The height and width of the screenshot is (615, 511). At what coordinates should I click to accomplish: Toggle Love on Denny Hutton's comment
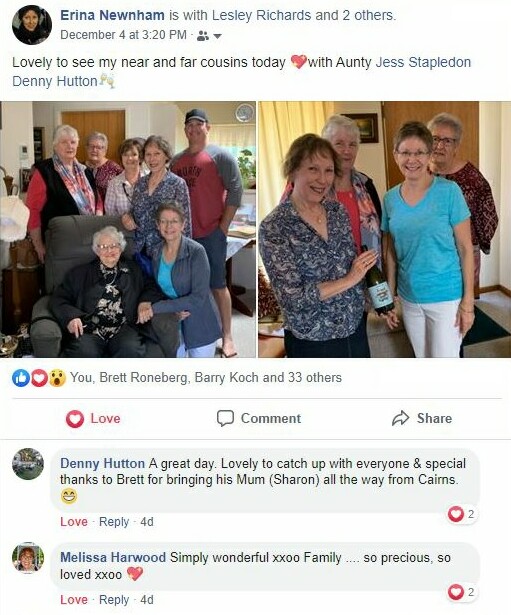[74, 522]
